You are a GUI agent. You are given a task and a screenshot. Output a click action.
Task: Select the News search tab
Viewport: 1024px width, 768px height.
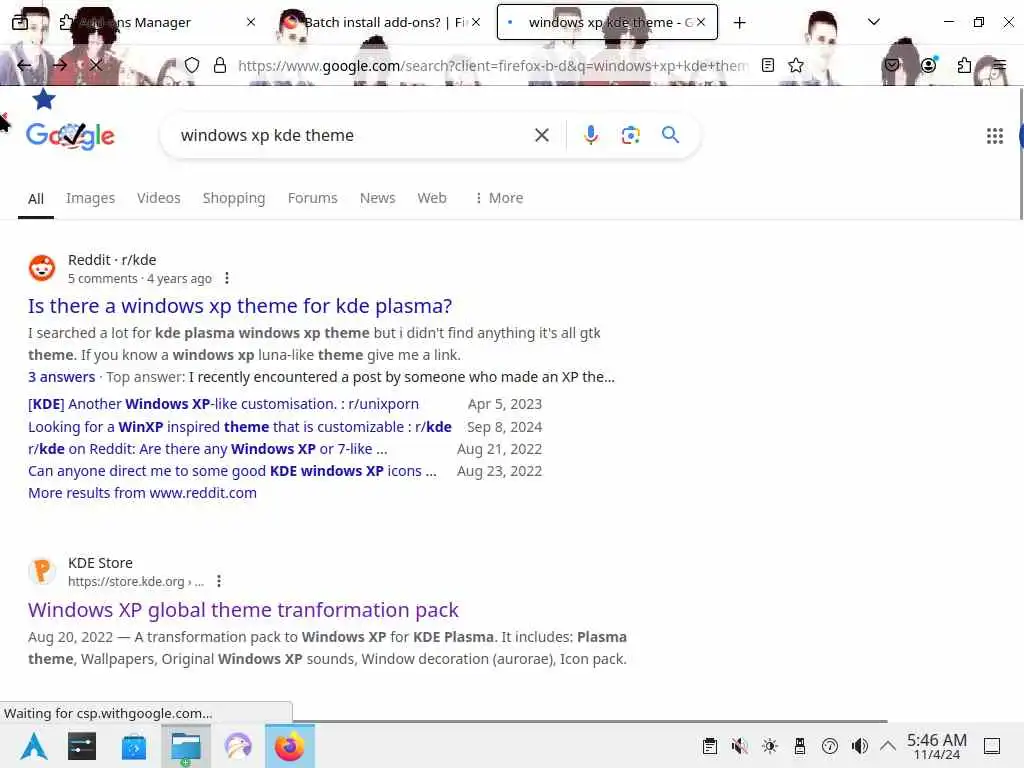coord(377,198)
